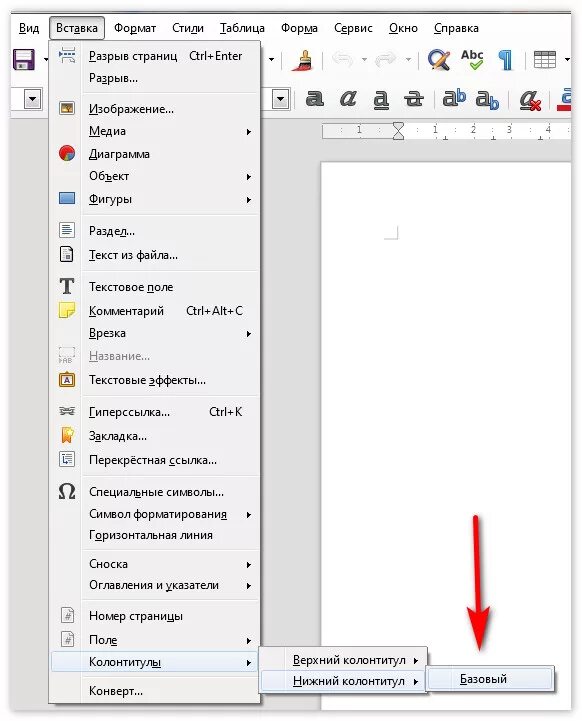
Task: Click the highlighted Колонтитулы menu item
Action: tap(155, 662)
